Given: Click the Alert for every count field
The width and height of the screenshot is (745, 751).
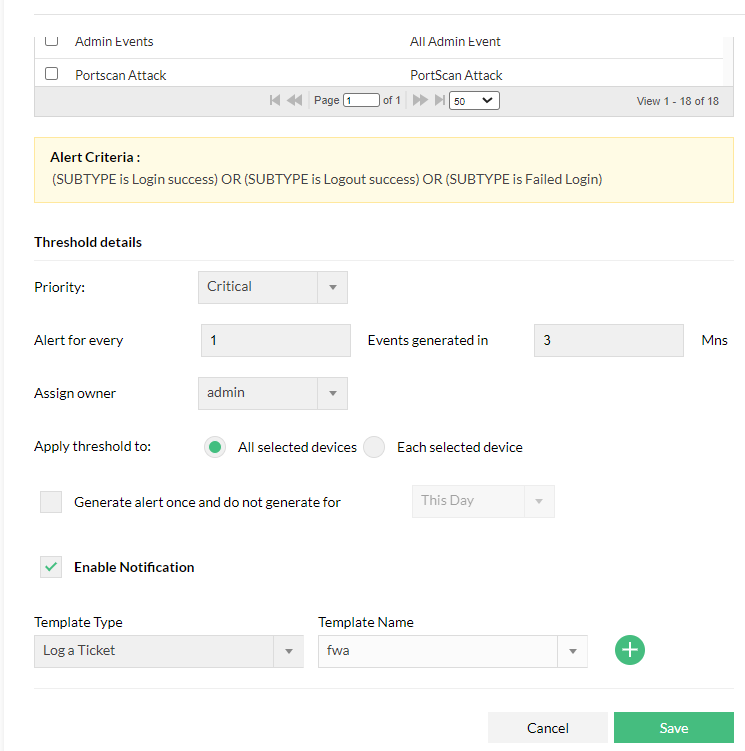Looking at the screenshot, I should pos(276,341).
